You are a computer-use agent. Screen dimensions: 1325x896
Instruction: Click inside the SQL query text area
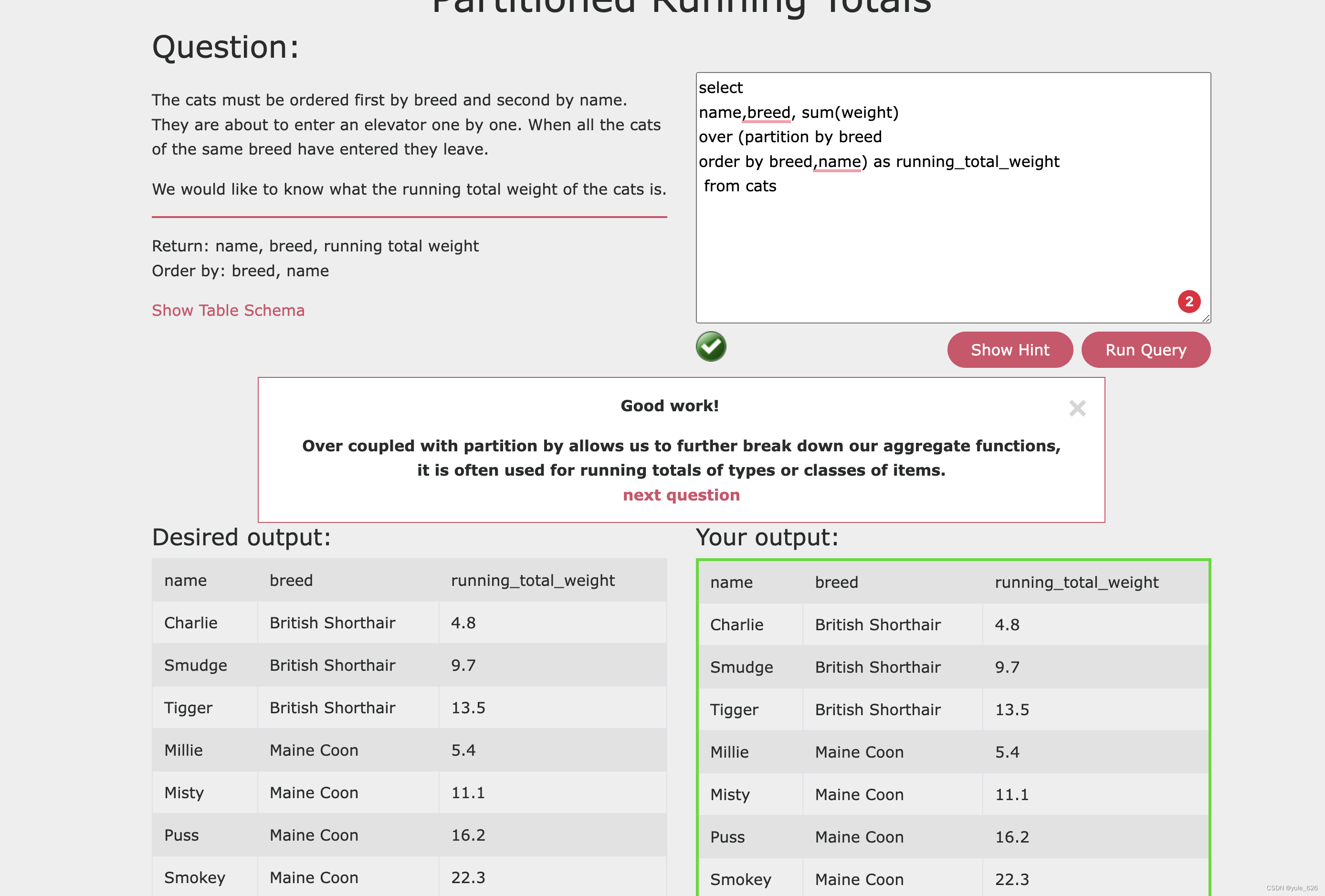953,197
